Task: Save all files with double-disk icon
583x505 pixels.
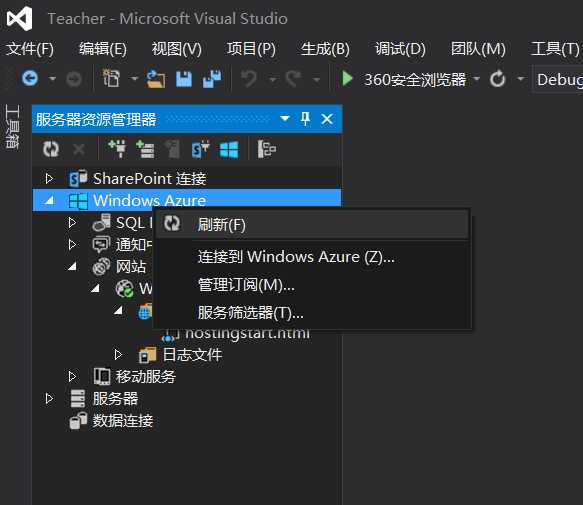Action: point(212,79)
